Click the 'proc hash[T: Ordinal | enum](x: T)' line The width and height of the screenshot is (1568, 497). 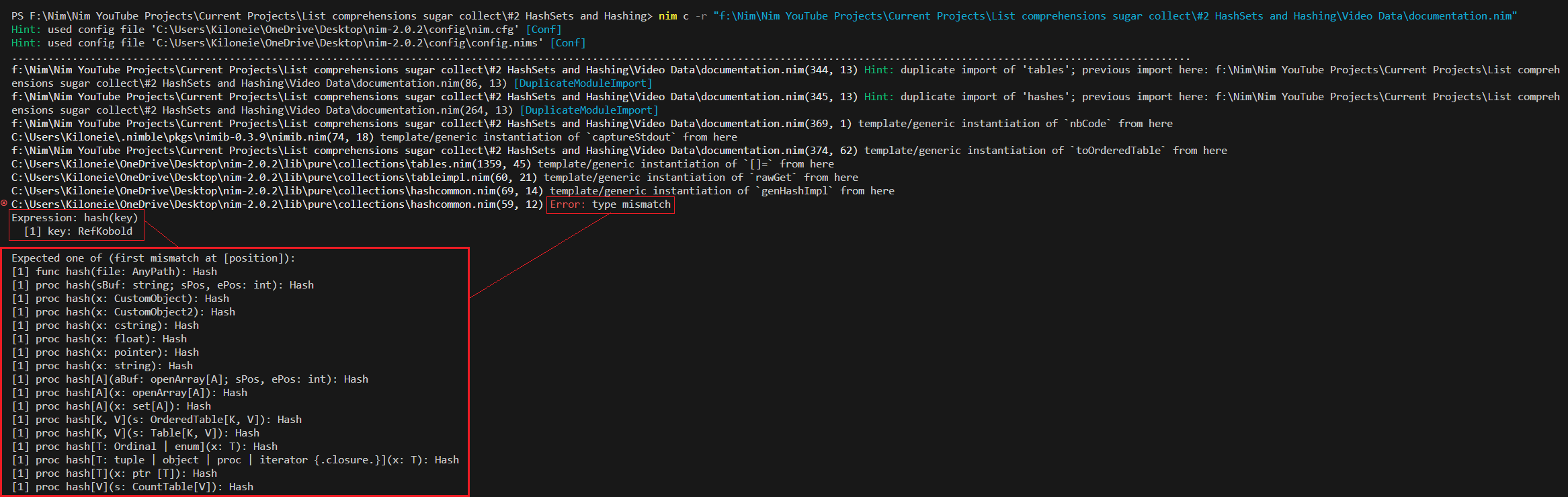(145, 447)
